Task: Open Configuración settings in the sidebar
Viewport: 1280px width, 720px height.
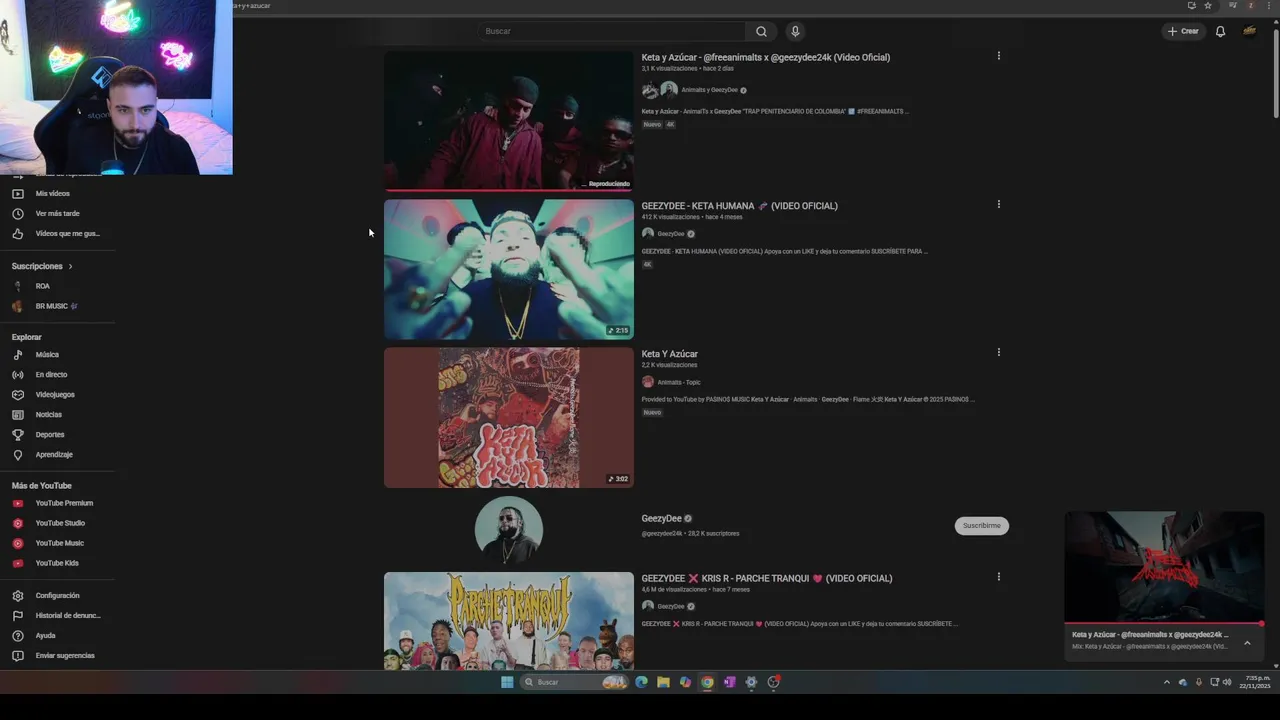Action: 56,595
